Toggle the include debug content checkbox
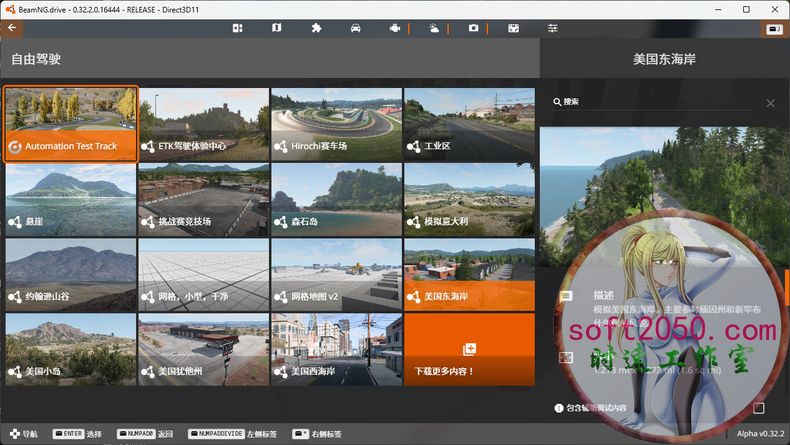The image size is (790, 445). point(758,408)
